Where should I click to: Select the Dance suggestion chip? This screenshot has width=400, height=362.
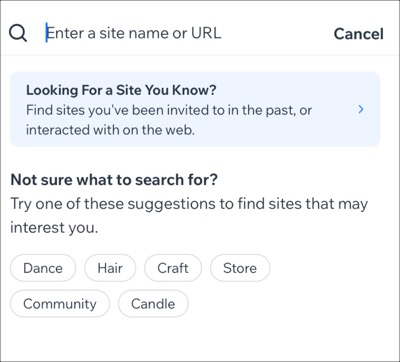(43, 268)
